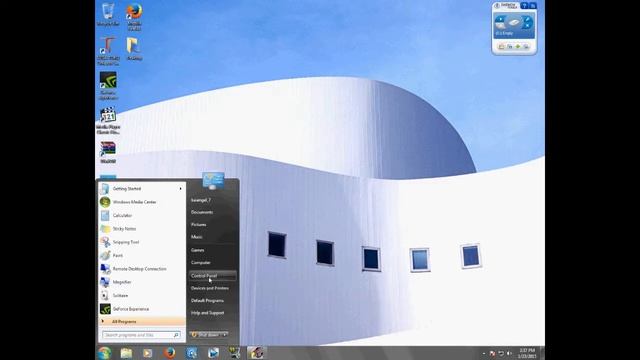Open the WinRAR desktop shortcut
The width and height of the screenshot is (640, 360).
(x=108, y=152)
